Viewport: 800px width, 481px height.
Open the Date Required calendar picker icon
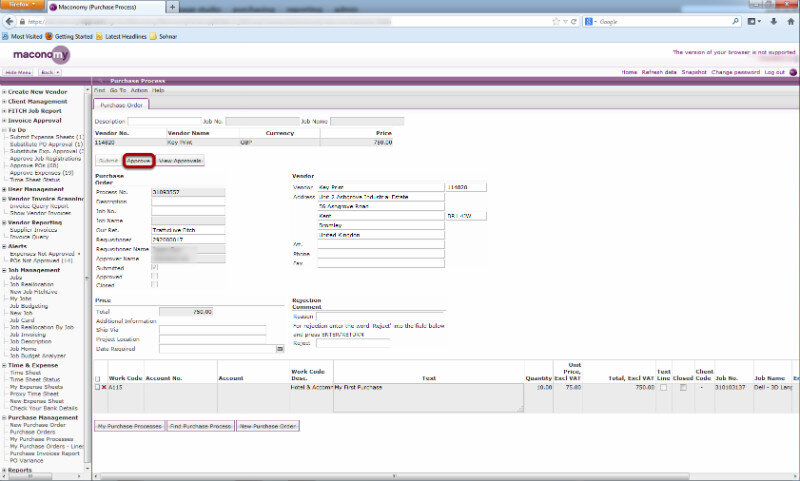coord(279,349)
